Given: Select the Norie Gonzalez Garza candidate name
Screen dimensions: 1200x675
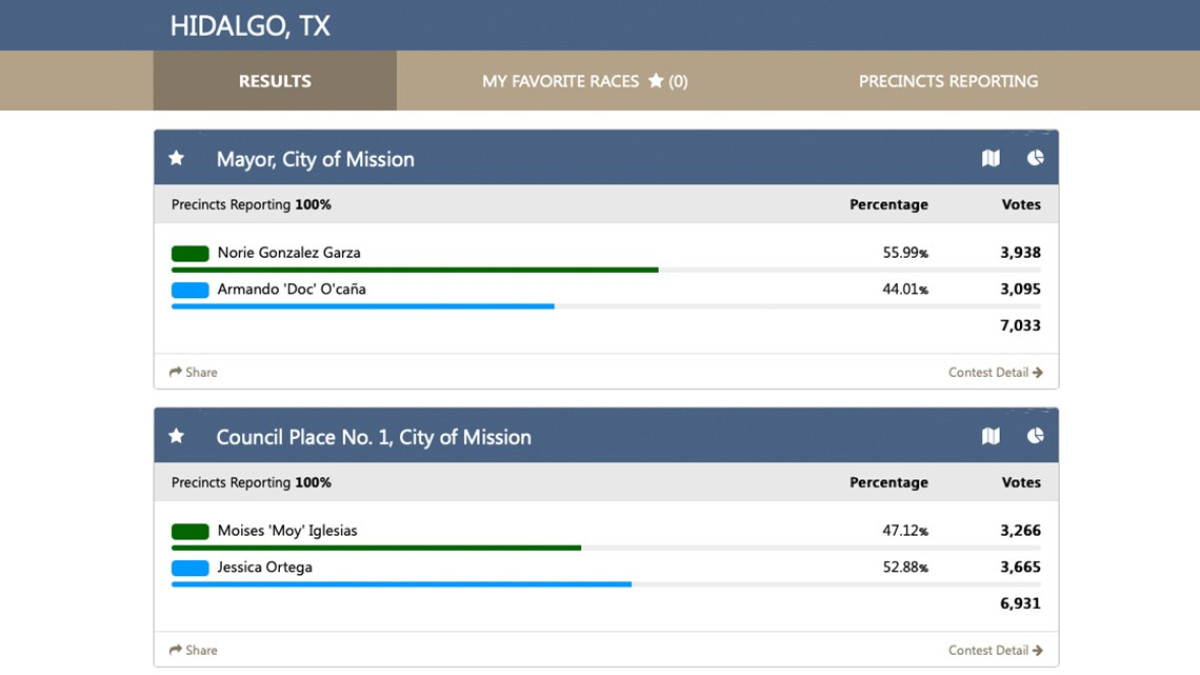Looking at the screenshot, I should pos(289,253).
